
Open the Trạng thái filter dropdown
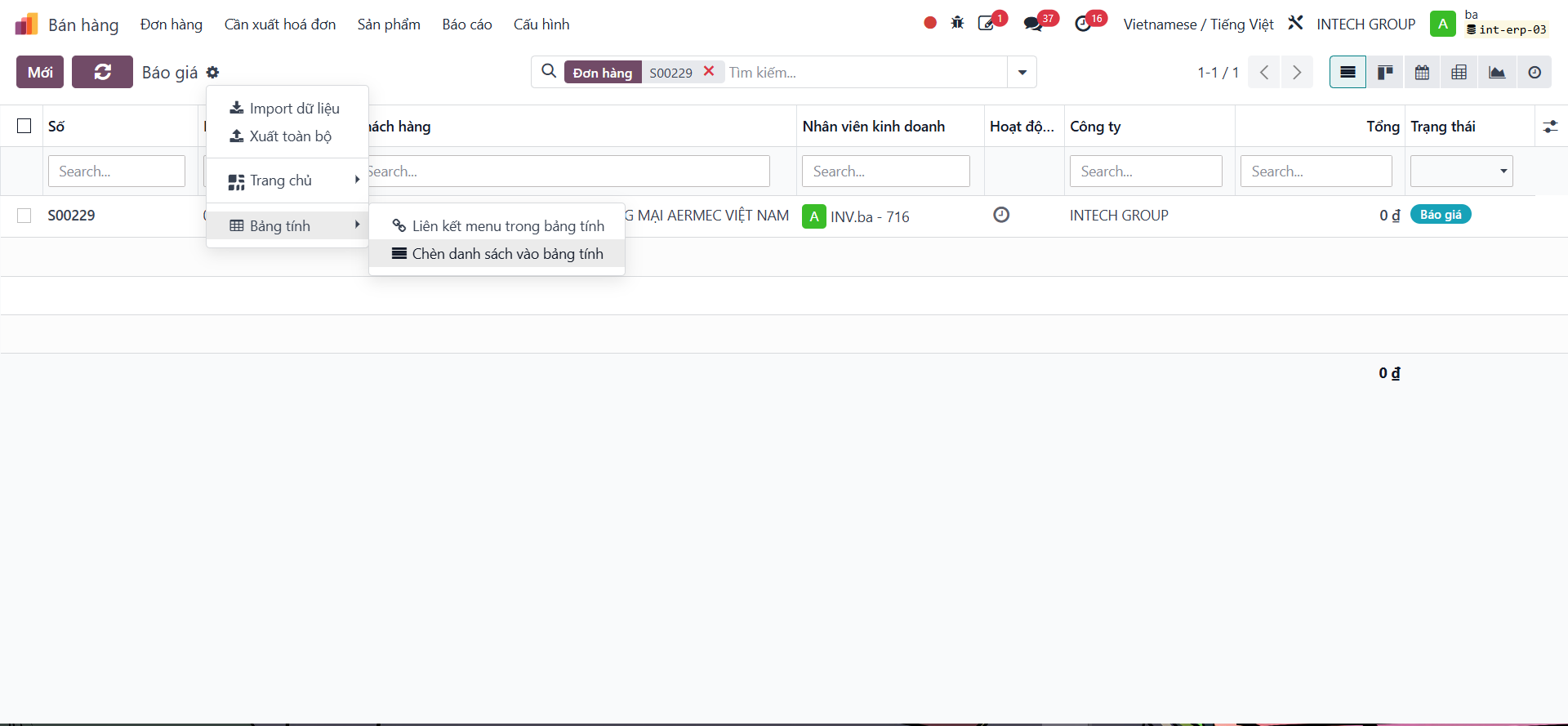(x=1462, y=171)
